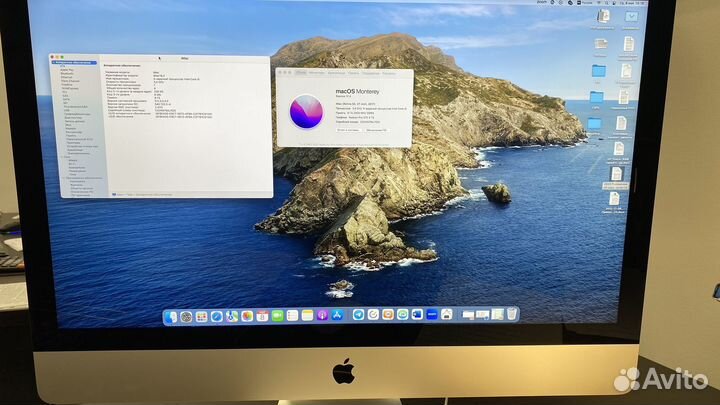Select the first Overview tab in About This Mac
720x405 pixels.
[x=301, y=73]
